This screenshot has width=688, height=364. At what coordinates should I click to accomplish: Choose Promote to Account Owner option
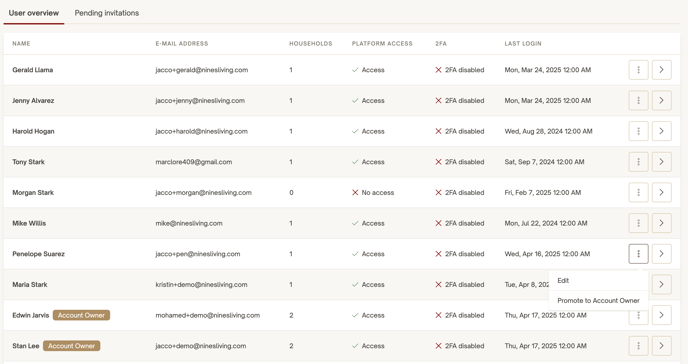coord(598,300)
